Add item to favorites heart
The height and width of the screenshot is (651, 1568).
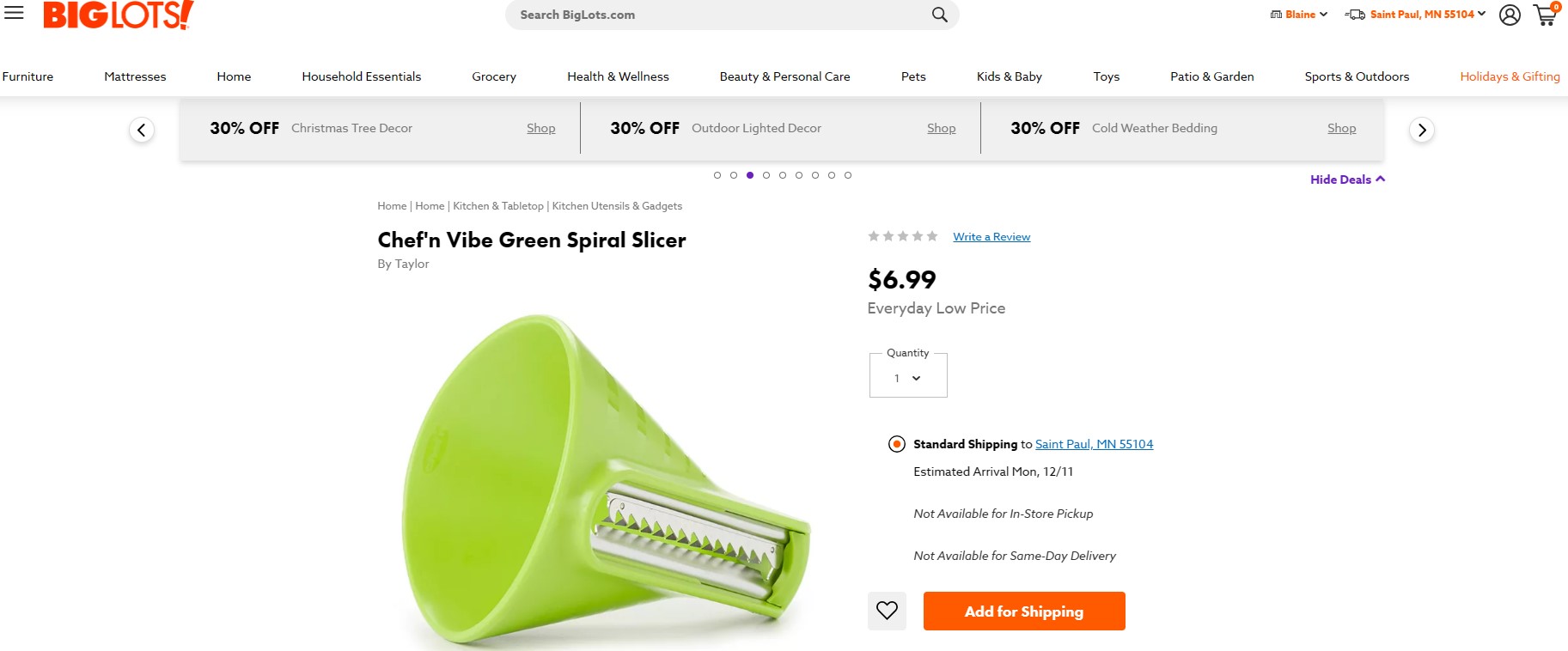tap(887, 611)
